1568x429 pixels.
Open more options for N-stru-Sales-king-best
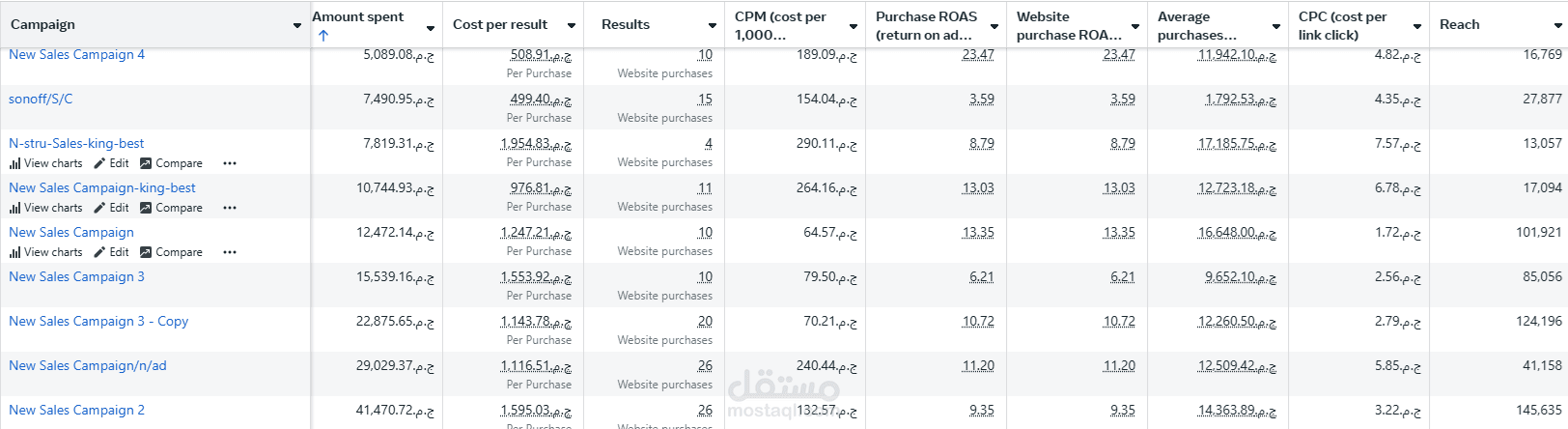230,163
